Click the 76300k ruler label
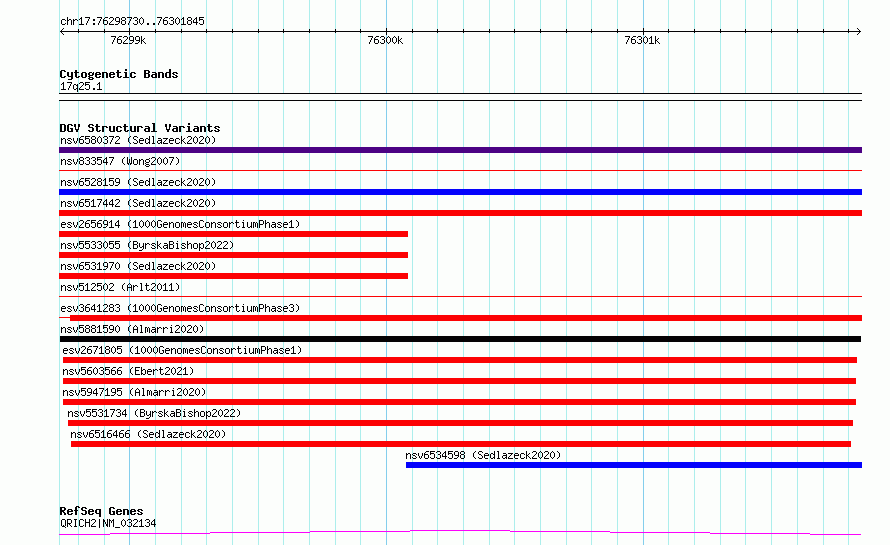 pos(385,40)
